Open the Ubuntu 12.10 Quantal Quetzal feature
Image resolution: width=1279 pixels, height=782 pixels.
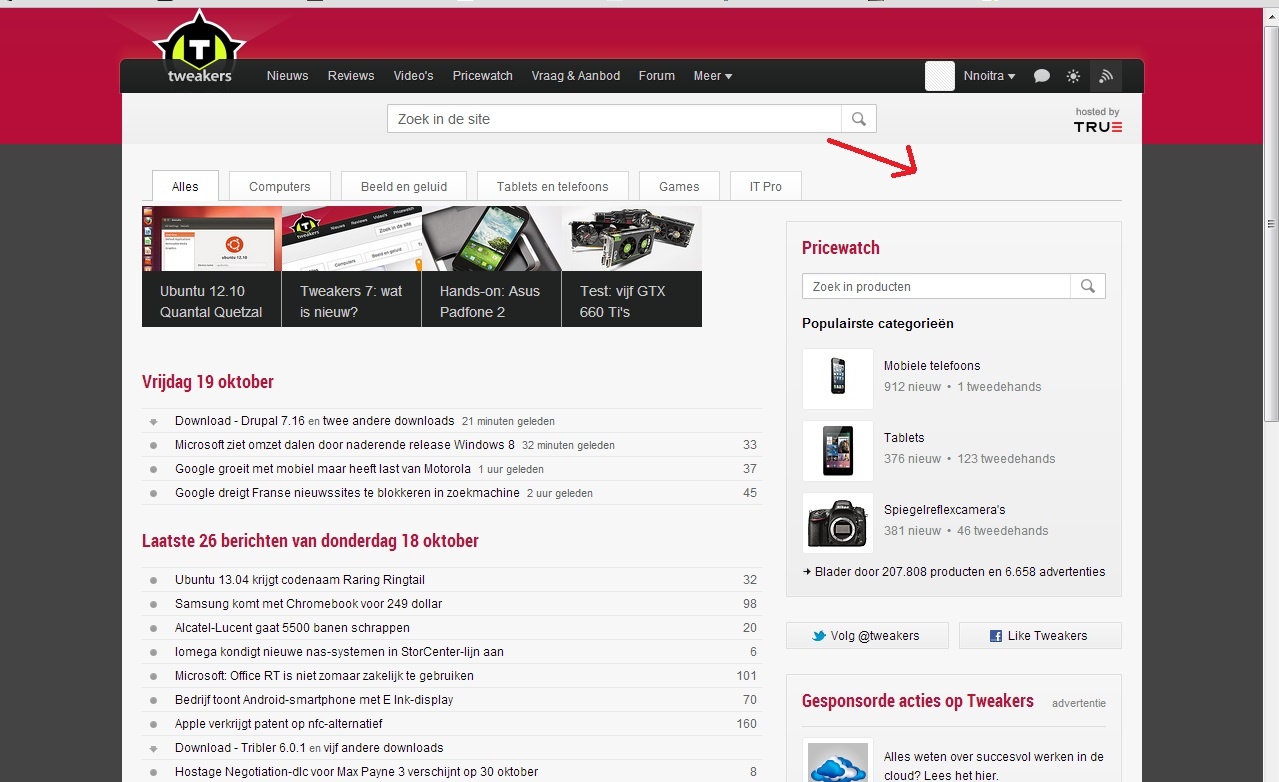tap(212, 266)
